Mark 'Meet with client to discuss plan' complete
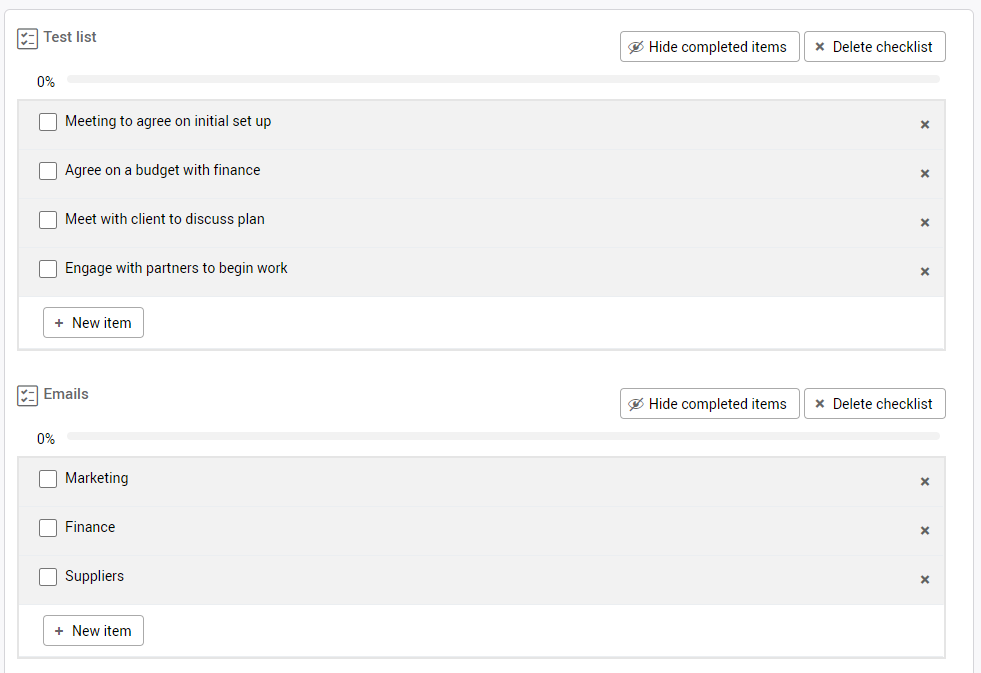Image resolution: width=981 pixels, height=673 pixels. coord(48,220)
